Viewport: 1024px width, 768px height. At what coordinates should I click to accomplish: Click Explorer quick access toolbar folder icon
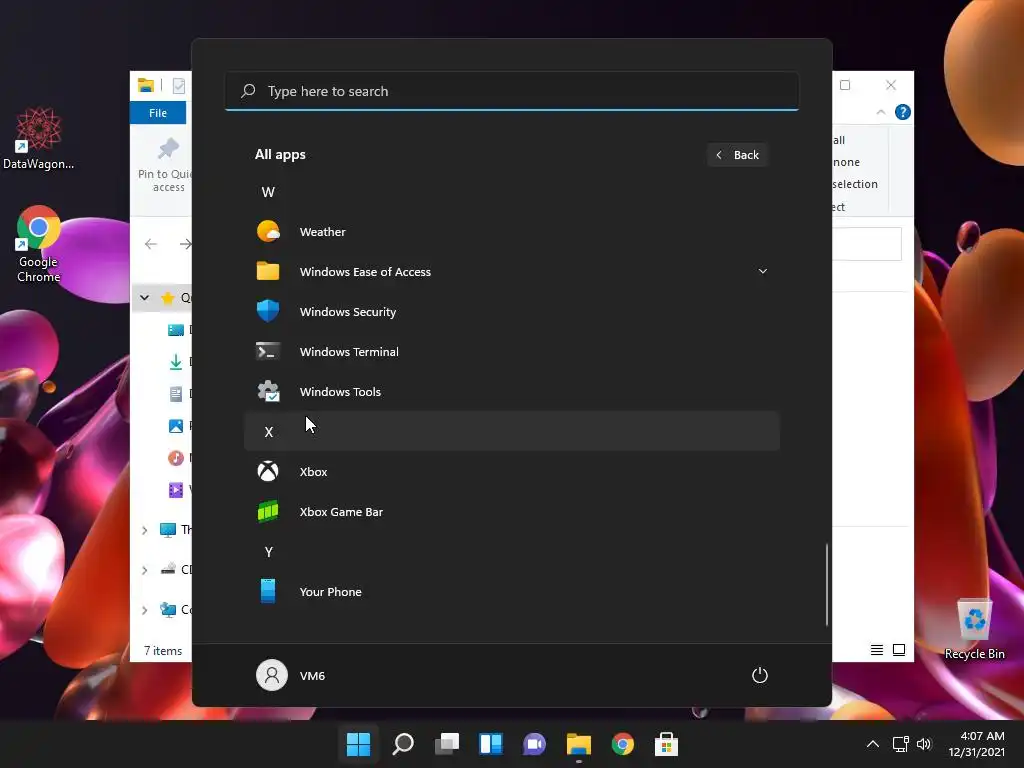point(146,85)
